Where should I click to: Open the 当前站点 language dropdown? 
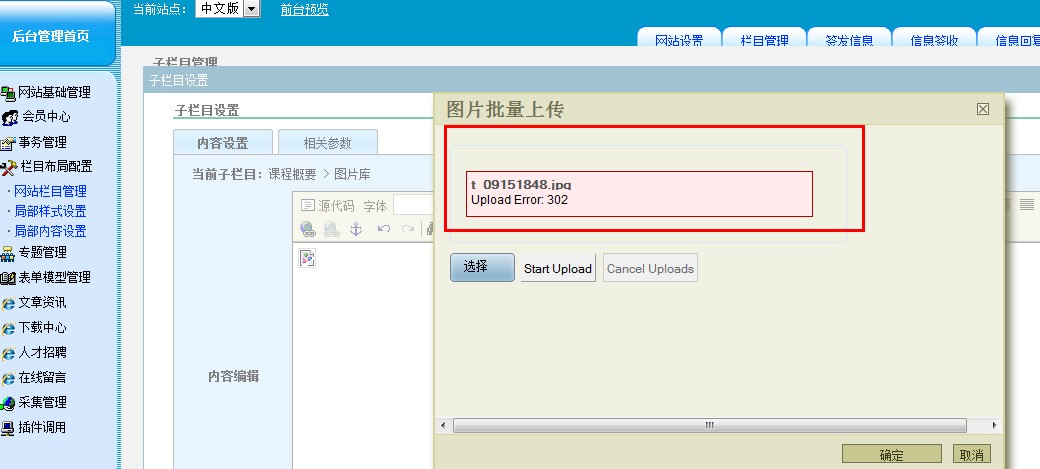[251, 9]
